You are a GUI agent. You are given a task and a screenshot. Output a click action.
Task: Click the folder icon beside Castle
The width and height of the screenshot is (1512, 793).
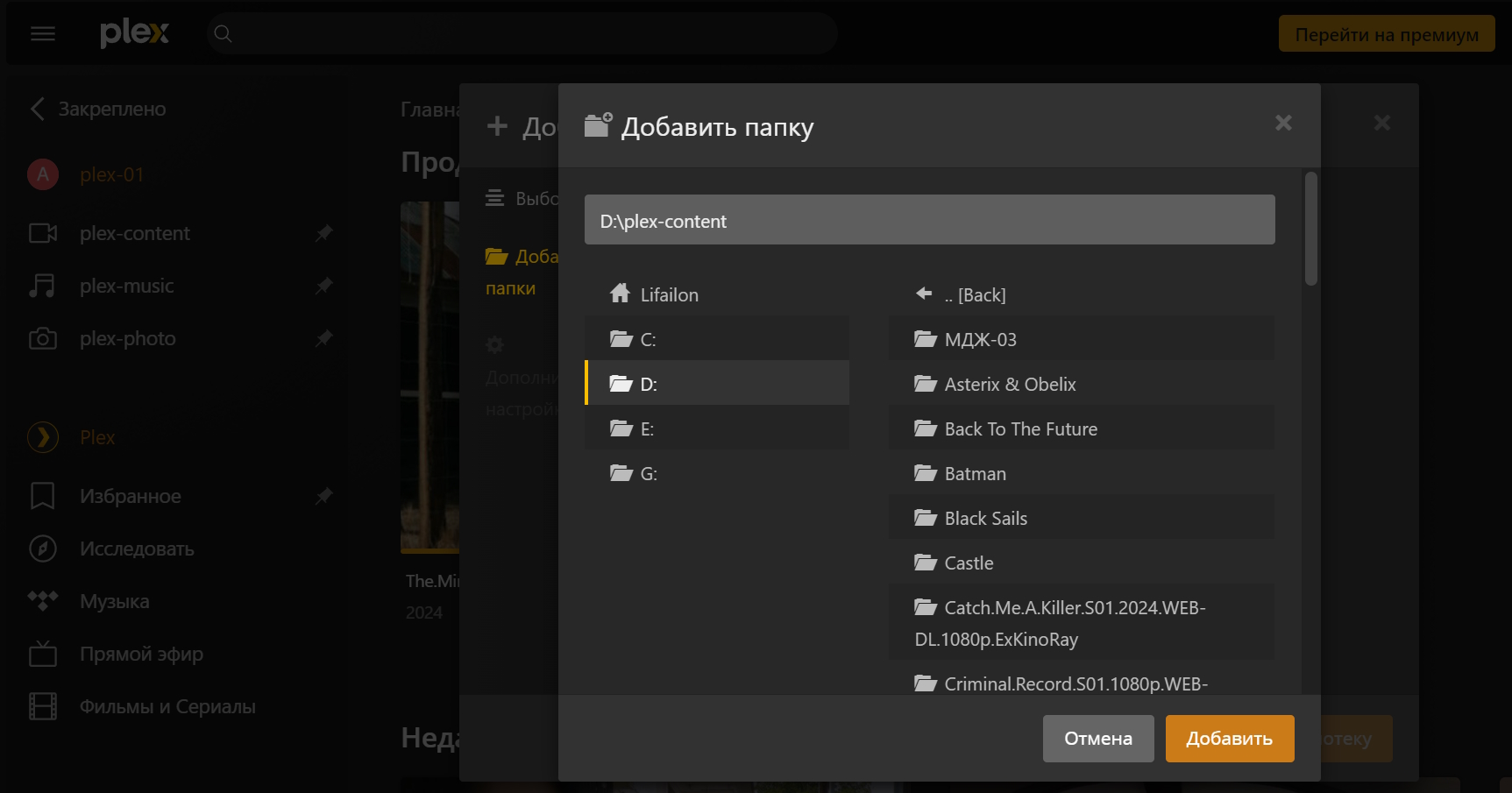pos(926,563)
